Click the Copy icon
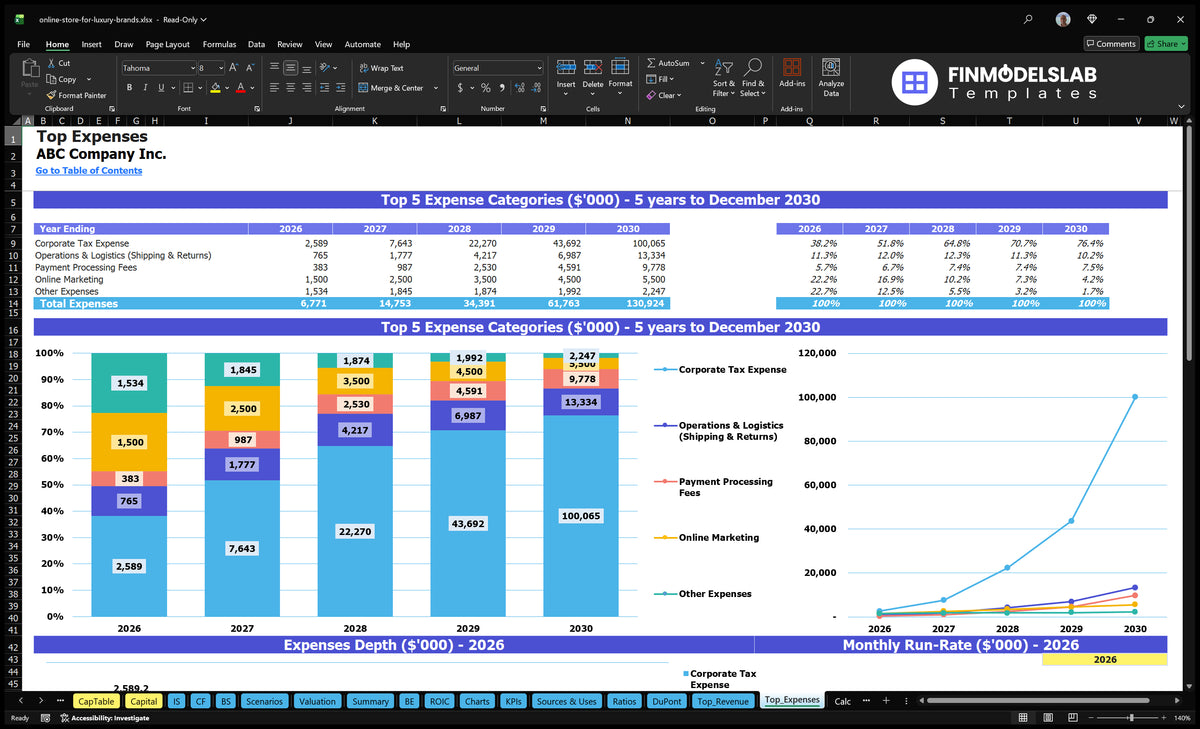This screenshot has width=1200, height=729. coord(51,79)
